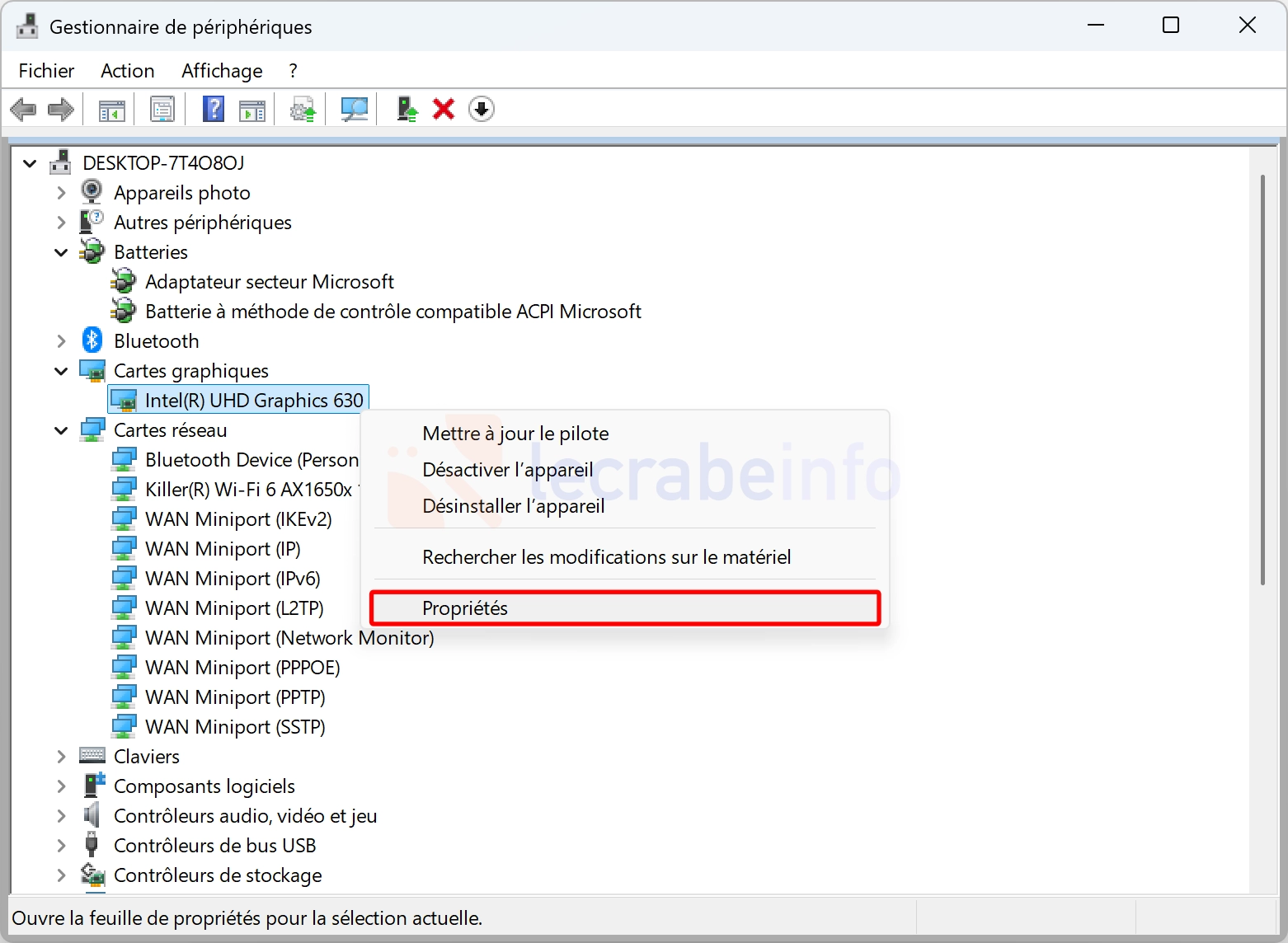Click the show/hide console tree icon
Viewport: 1288px width, 943px height.
112,109
